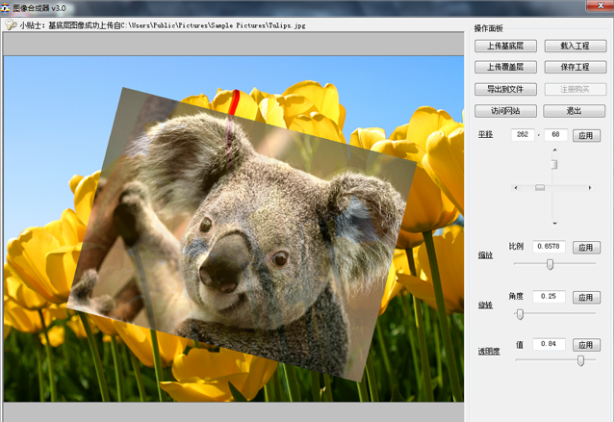This screenshot has height=422, width=614.
Task: Apply 缩放 scale with its 应用 button
Action: [586, 247]
